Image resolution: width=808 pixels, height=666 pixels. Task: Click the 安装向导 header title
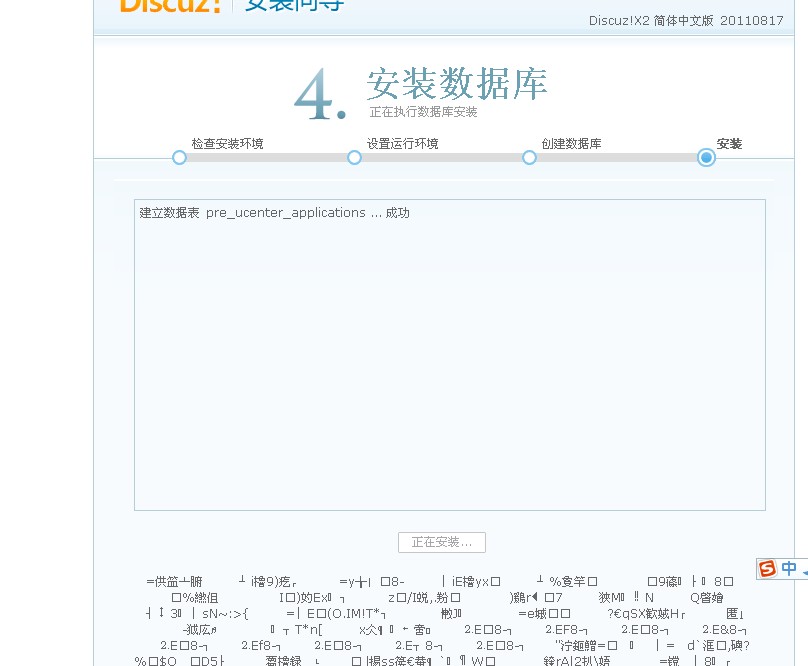(x=294, y=5)
